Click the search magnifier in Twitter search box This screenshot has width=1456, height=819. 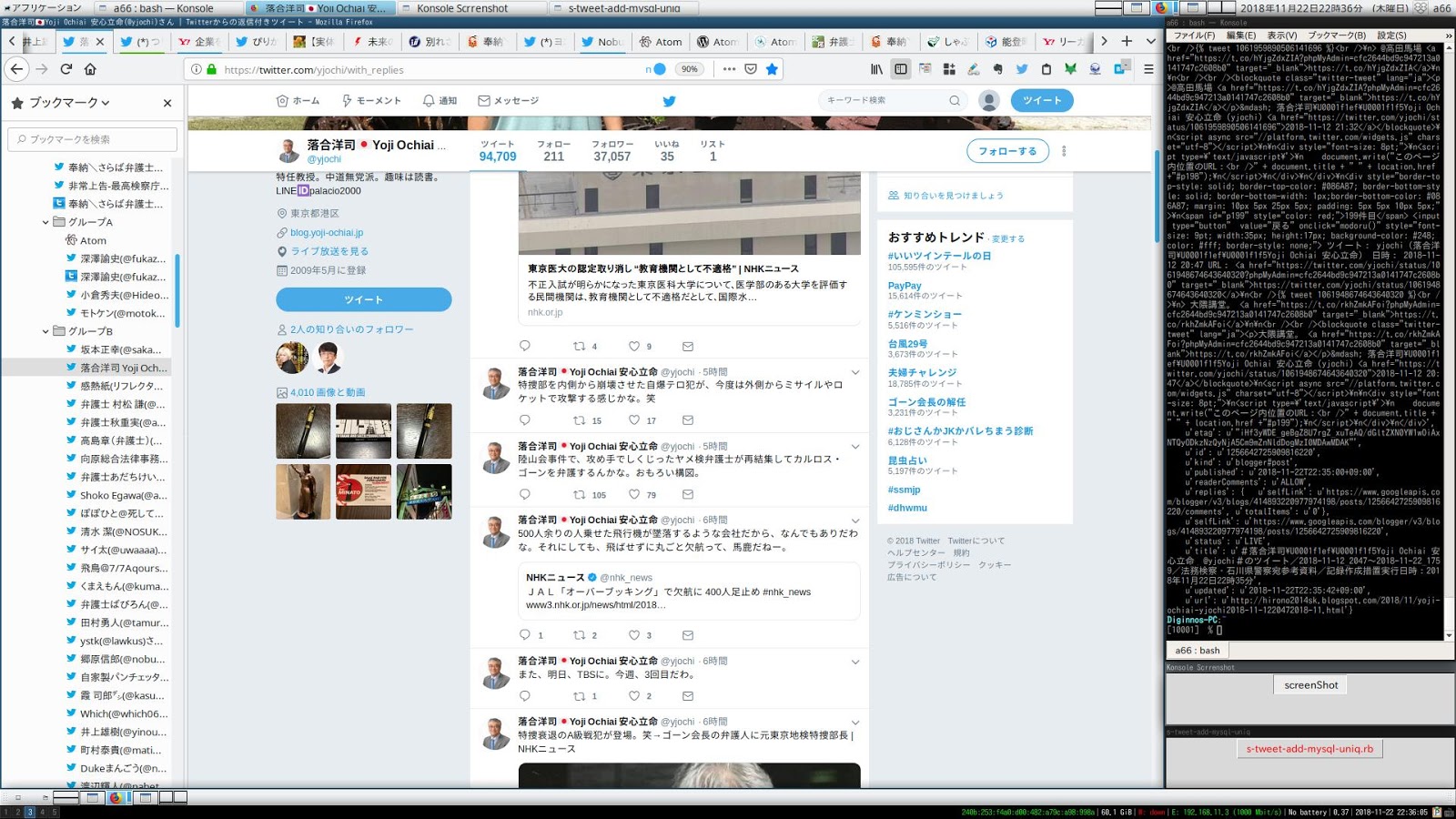tap(955, 101)
